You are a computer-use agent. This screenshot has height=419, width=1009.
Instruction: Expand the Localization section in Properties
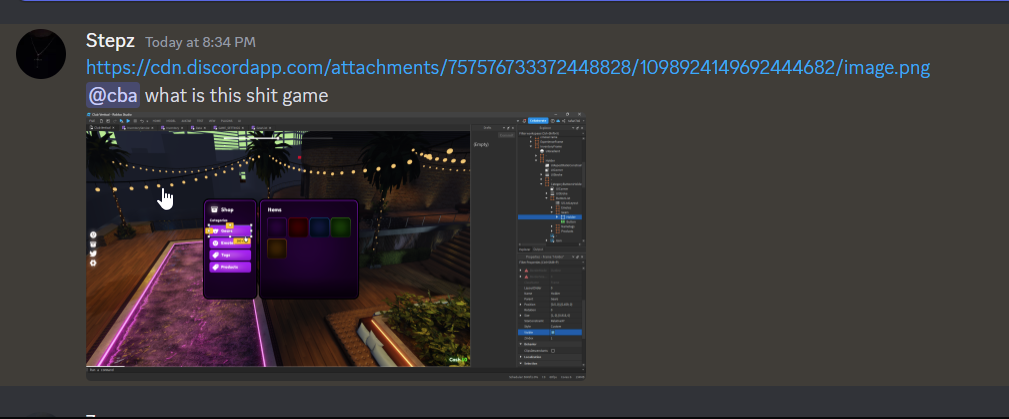(520, 357)
